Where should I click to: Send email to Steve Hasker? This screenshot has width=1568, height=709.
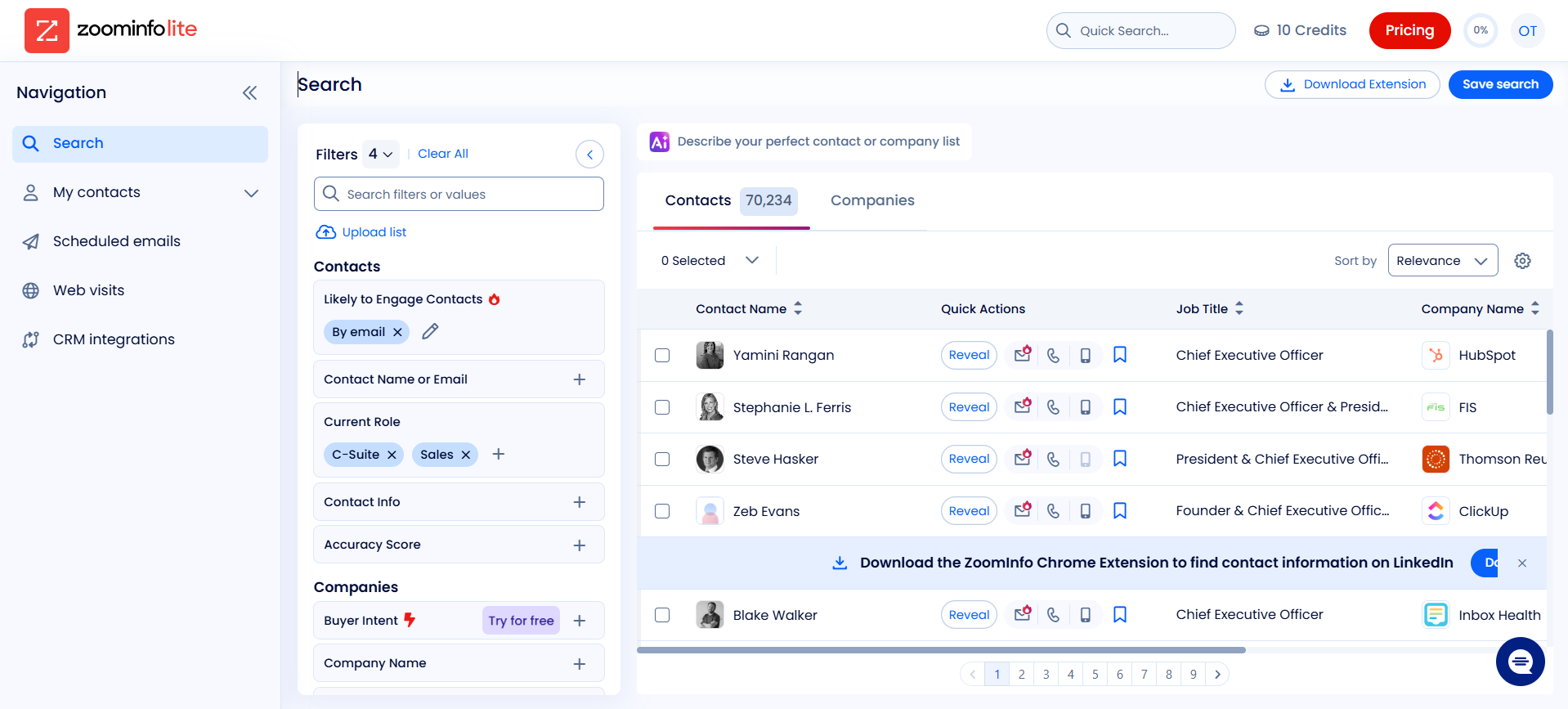[x=1023, y=459]
